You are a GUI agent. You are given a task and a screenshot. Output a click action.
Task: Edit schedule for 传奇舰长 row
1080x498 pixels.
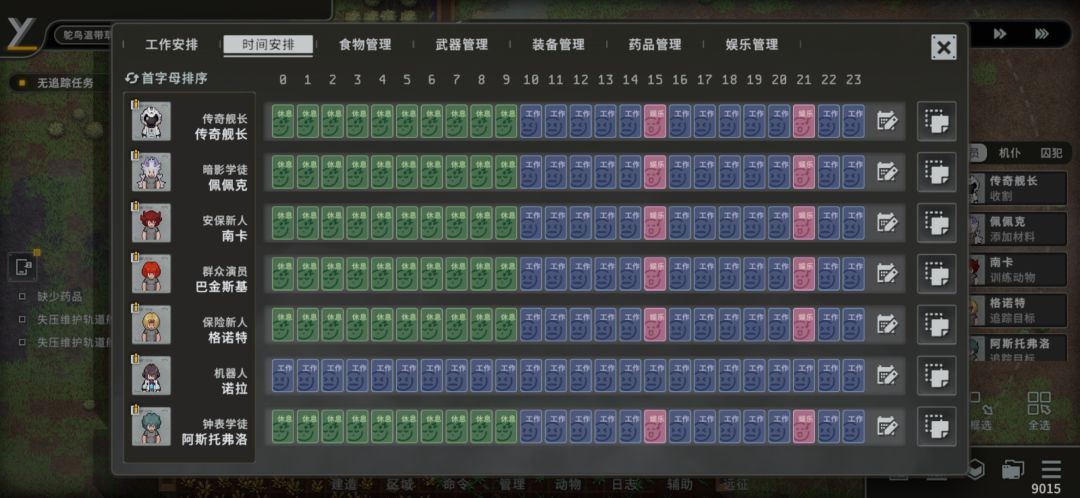tap(887, 121)
